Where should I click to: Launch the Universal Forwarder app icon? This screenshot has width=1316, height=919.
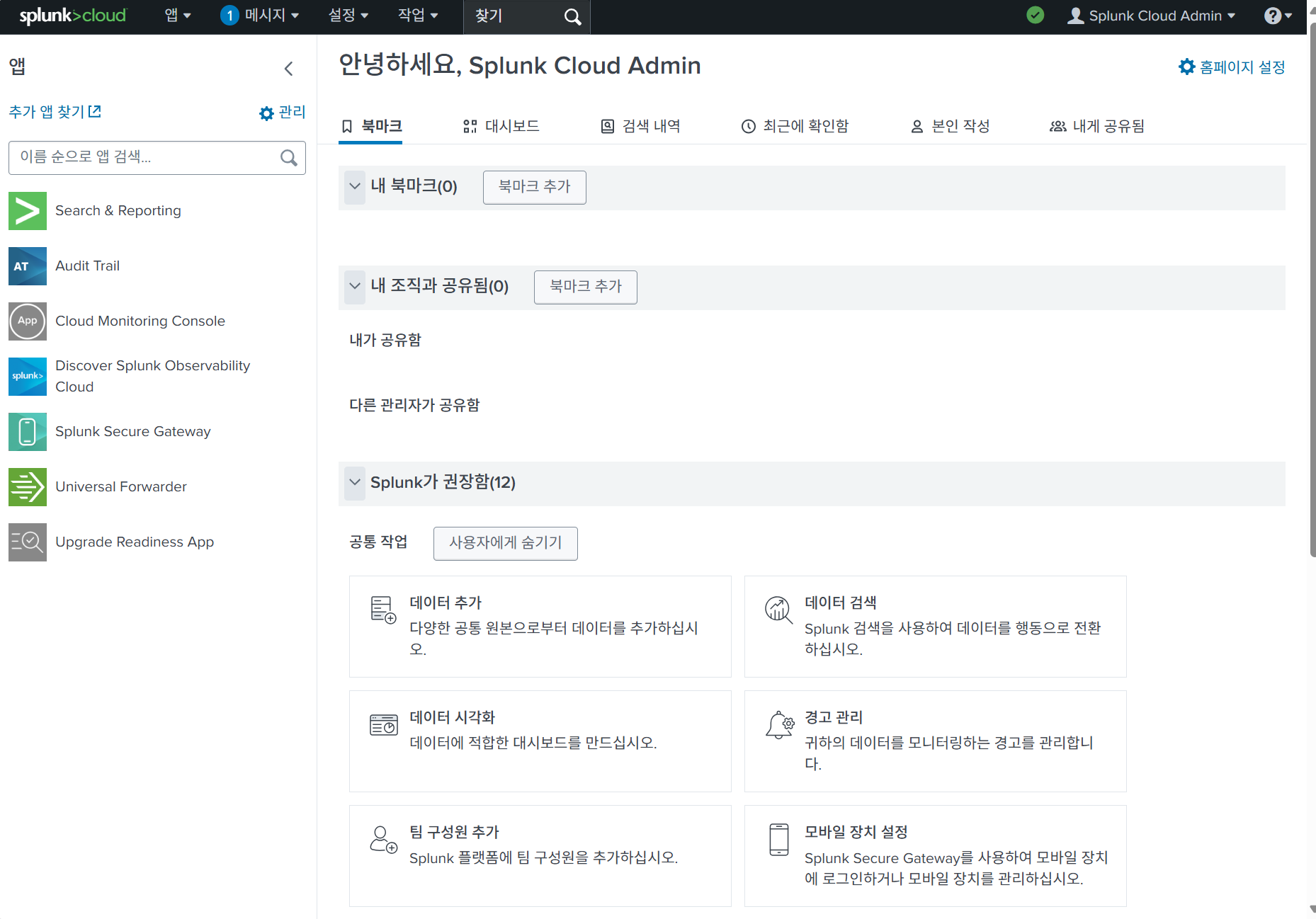pyautogui.click(x=28, y=487)
